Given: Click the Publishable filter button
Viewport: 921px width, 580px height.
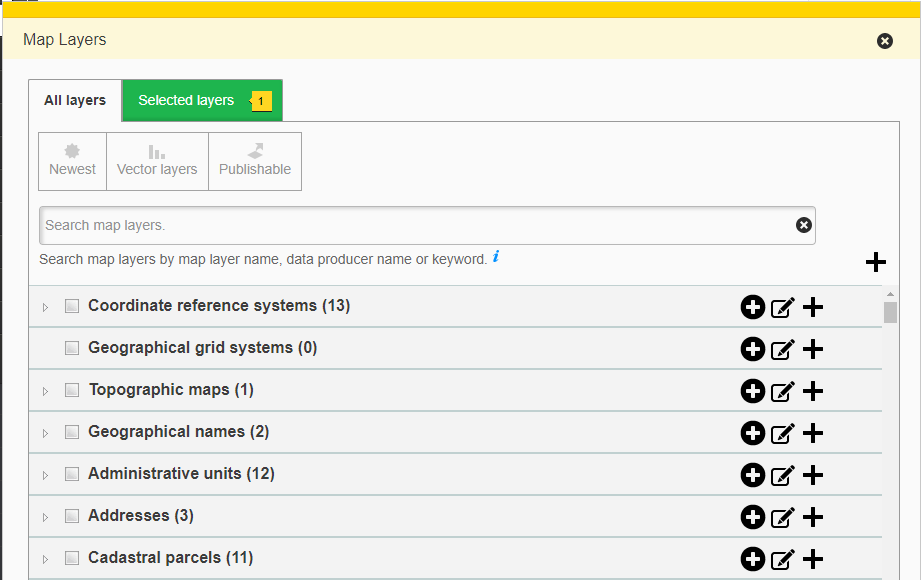Looking at the screenshot, I should (x=254, y=160).
